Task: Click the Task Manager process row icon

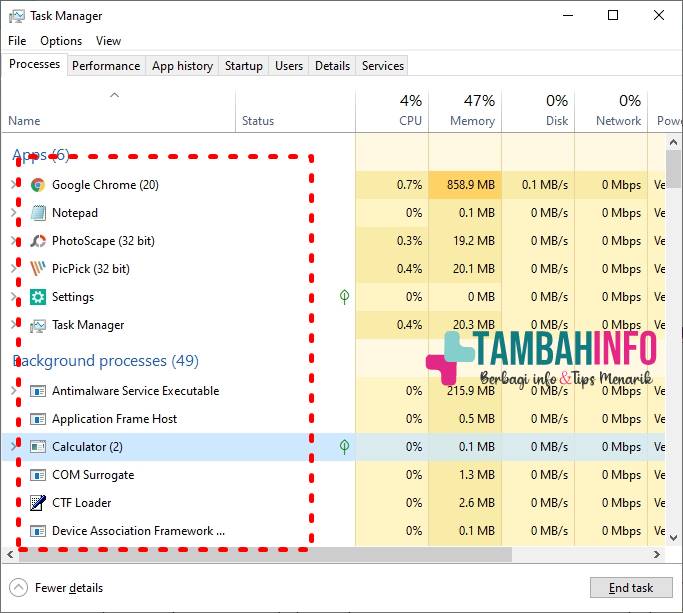Action: (38, 325)
